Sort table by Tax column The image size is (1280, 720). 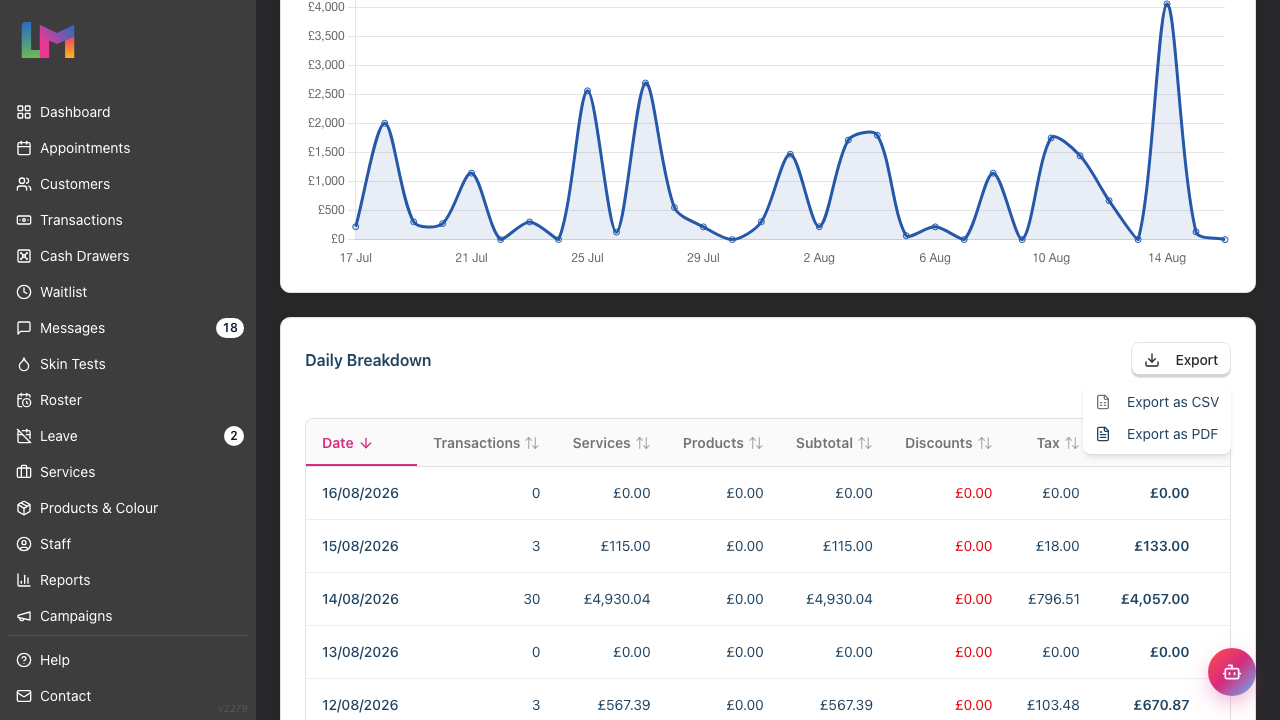[x=1058, y=443]
